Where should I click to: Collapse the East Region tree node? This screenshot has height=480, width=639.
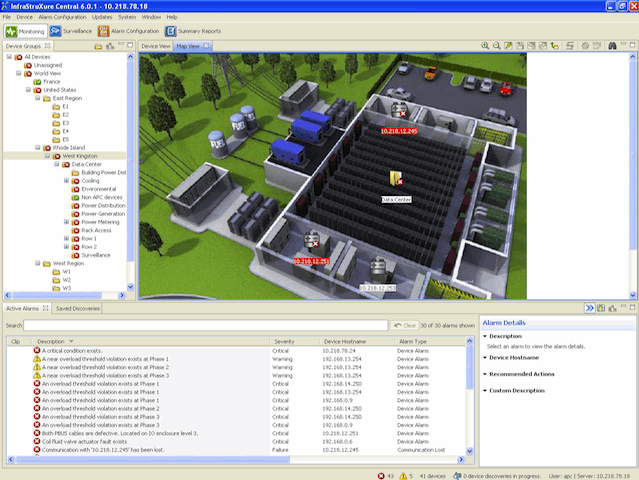(x=38, y=98)
